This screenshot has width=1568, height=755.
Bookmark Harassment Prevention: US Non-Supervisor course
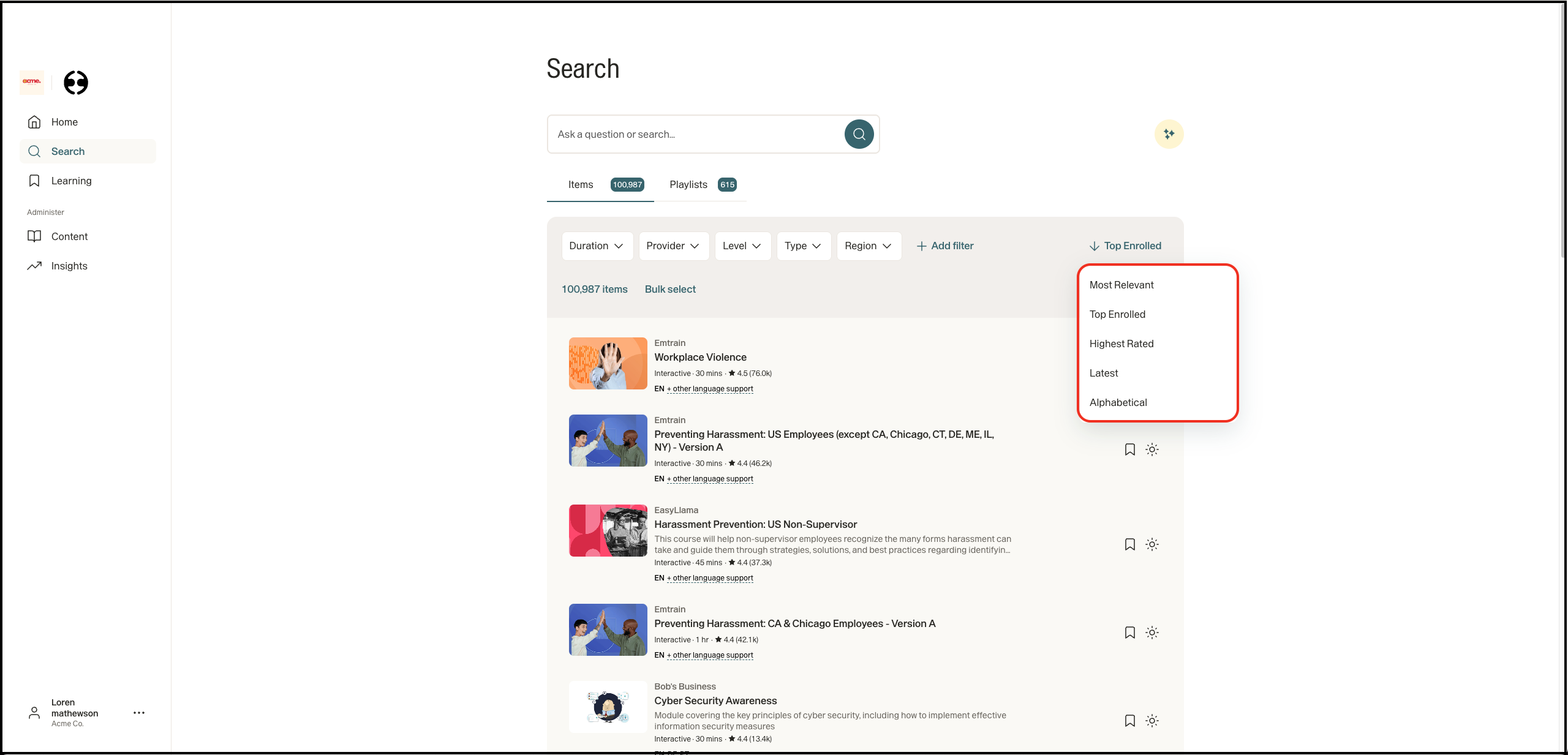click(1130, 544)
